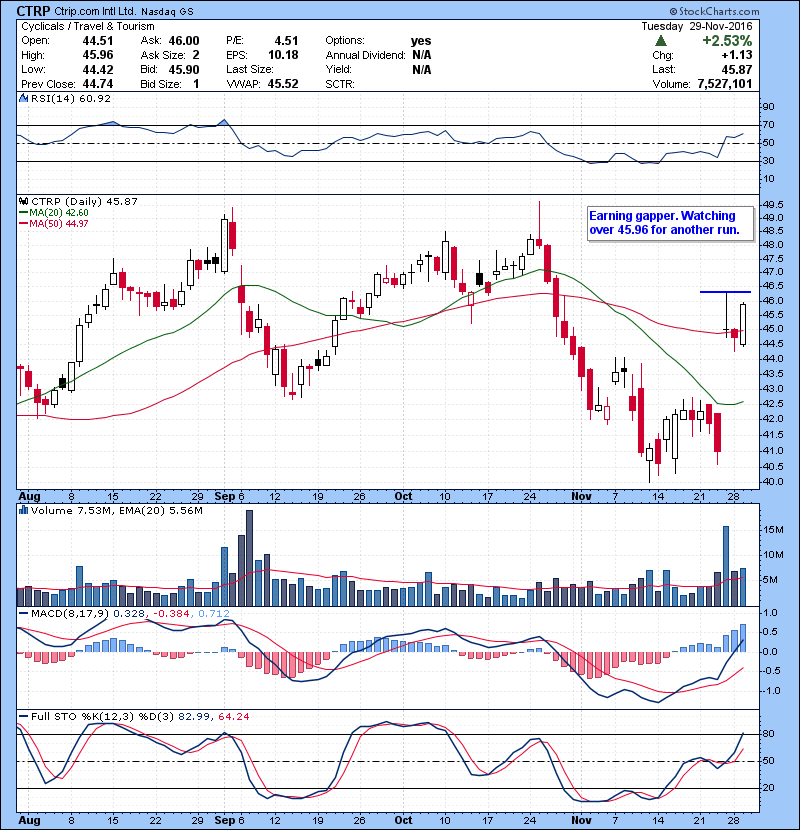
Task: Click the candlestick icon before CTRP (Daily)
Action: (x=23, y=202)
